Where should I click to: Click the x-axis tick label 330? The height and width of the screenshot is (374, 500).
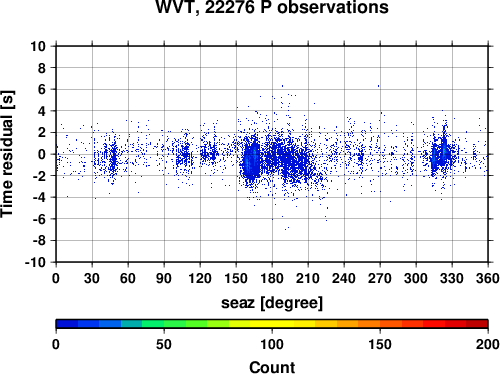click(x=452, y=278)
